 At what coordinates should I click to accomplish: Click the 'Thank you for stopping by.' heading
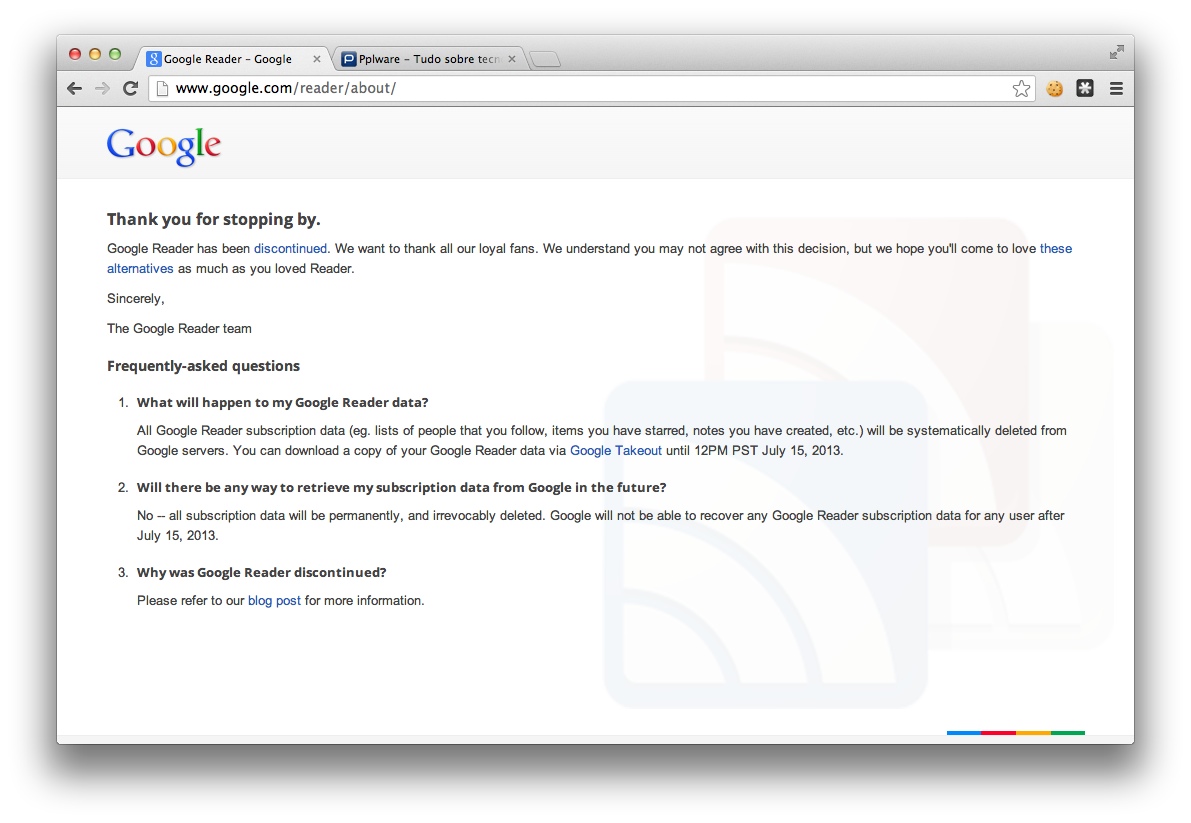tap(213, 219)
